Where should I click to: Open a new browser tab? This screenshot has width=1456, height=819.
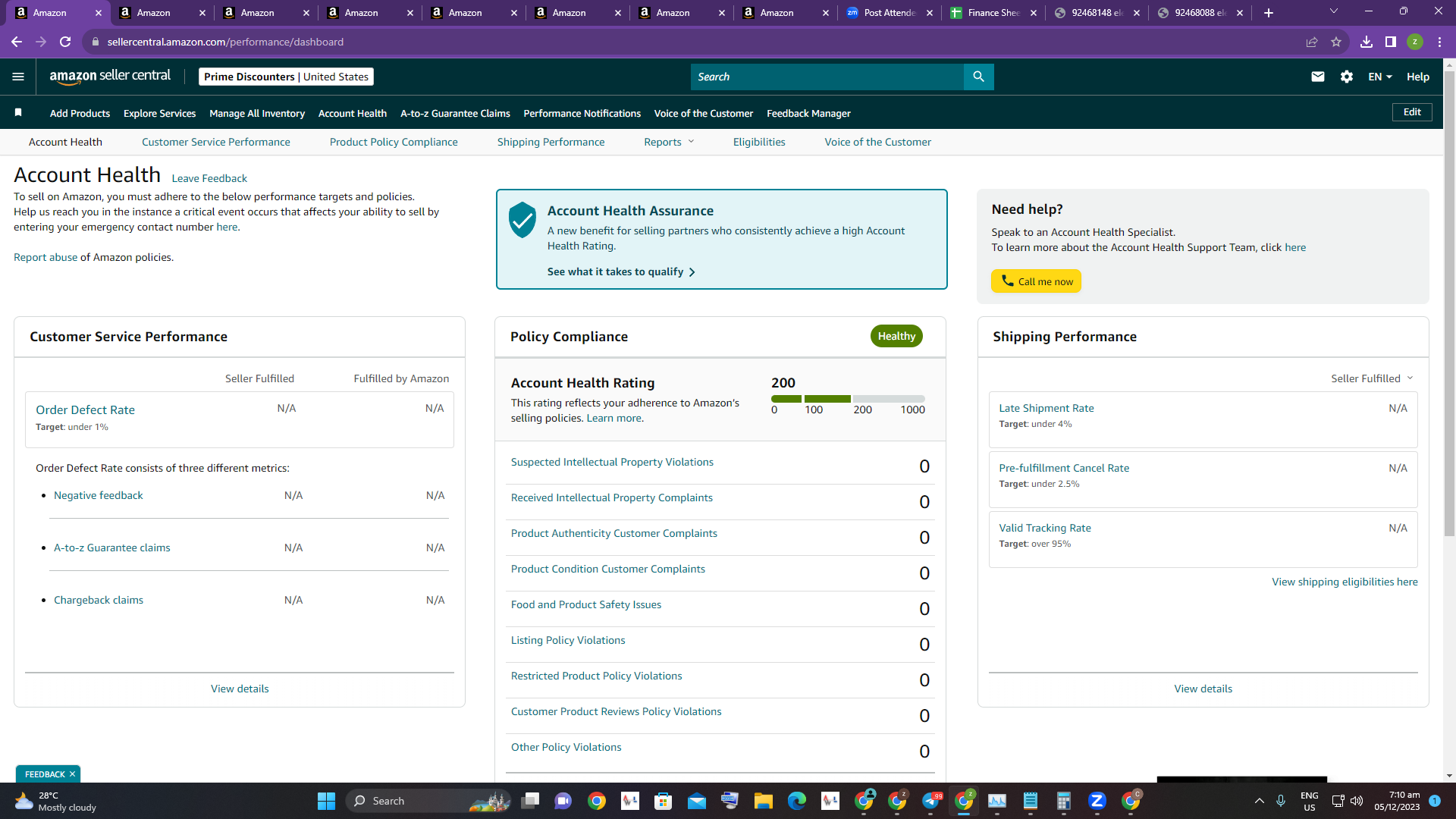1269,13
